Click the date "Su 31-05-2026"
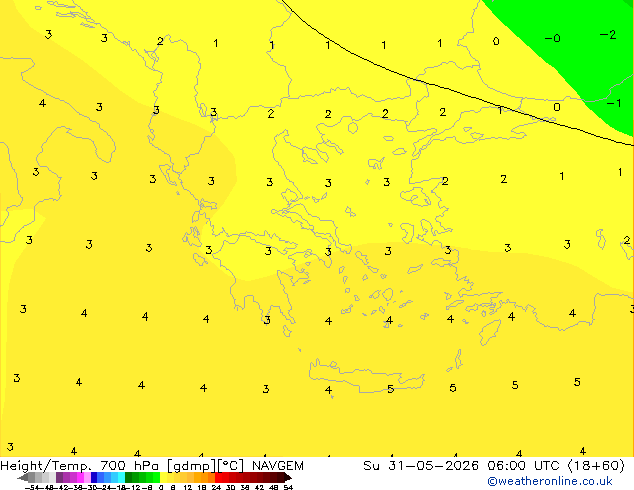Screen dimensions: 634x490 [x=421, y=466]
